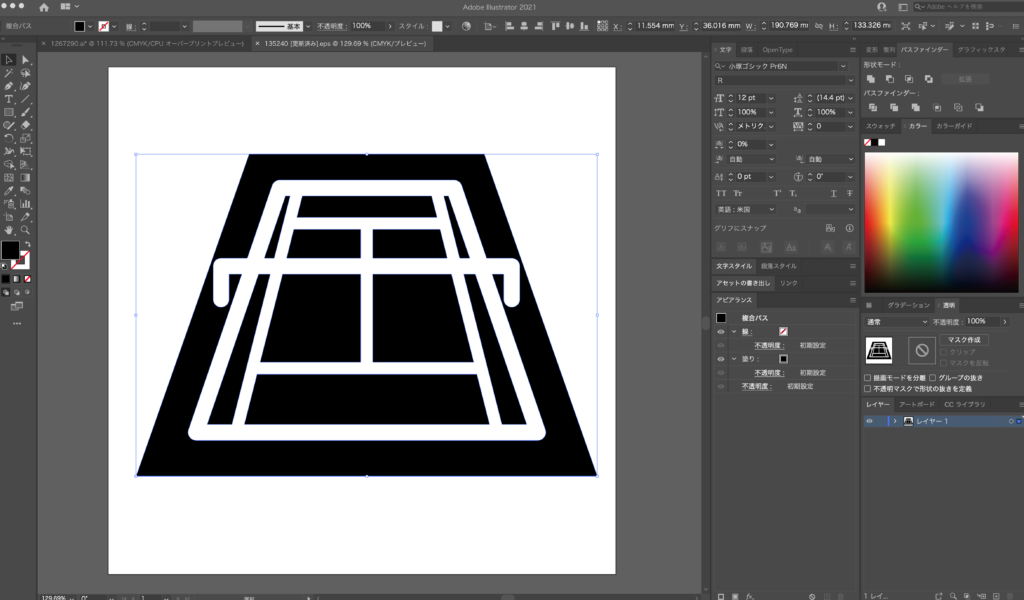The width and height of the screenshot is (1024, 600).
Task: Click the Home icon in the top bar
Action: tap(44, 7)
